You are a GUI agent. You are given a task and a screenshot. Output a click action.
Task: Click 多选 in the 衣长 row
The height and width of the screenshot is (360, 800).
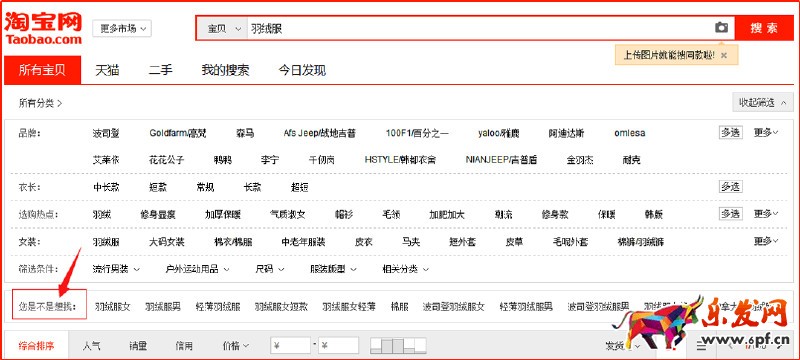pyautogui.click(x=731, y=187)
